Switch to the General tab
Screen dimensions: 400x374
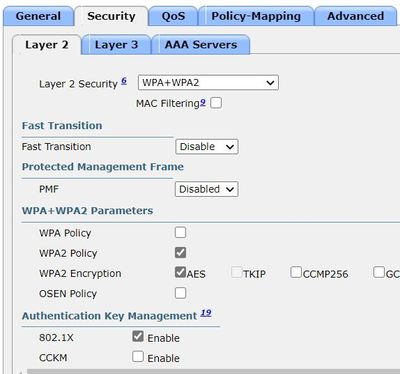click(38, 16)
